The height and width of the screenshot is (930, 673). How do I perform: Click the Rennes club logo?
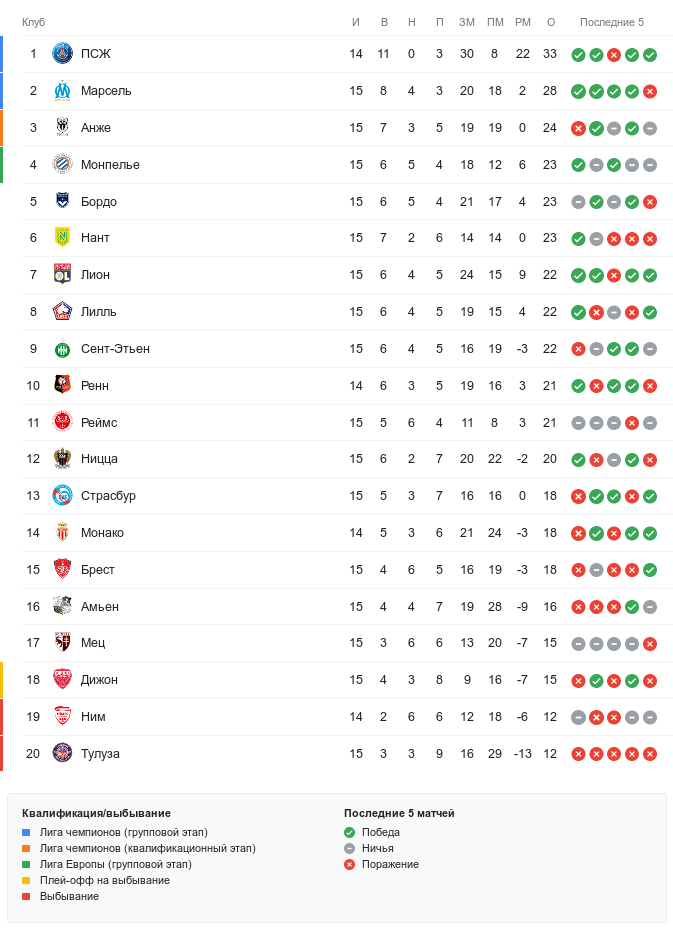coord(63,386)
